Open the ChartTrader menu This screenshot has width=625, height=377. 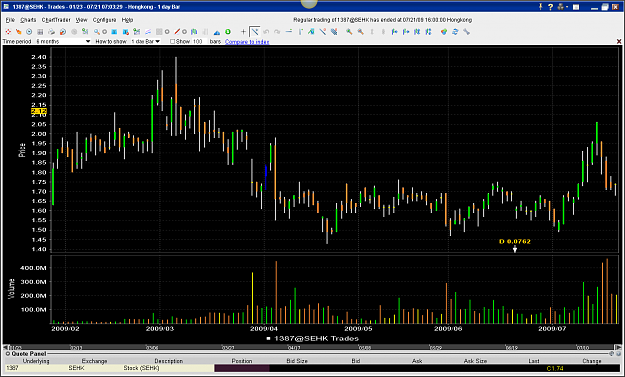coord(56,20)
